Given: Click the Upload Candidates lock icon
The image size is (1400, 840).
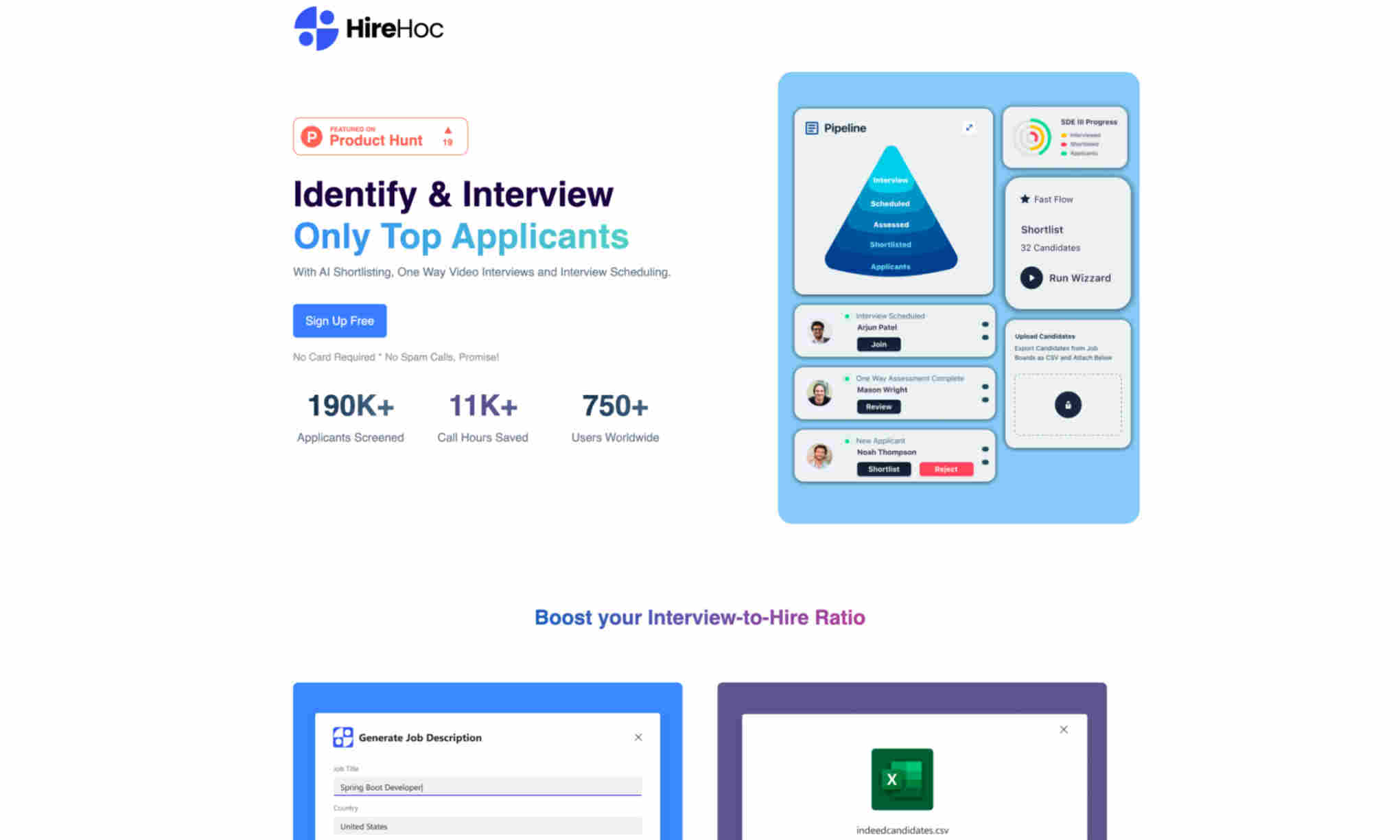Looking at the screenshot, I should pyautogui.click(x=1066, y=404).
